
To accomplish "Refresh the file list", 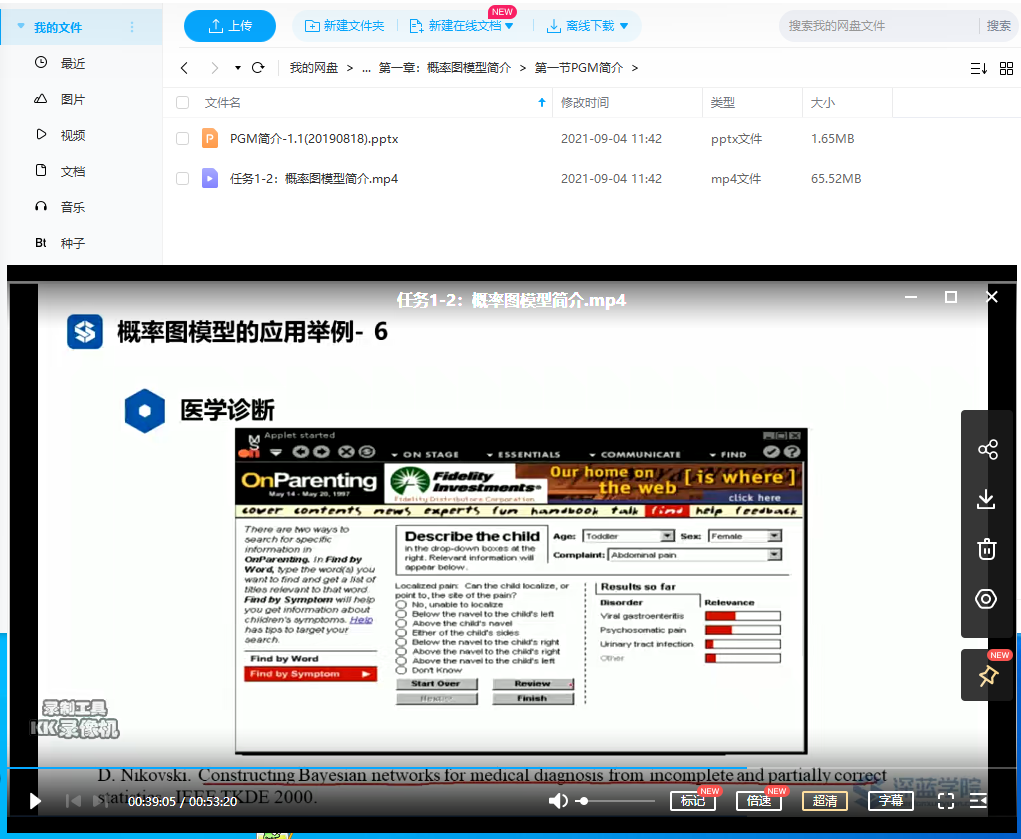I will 258,68.
